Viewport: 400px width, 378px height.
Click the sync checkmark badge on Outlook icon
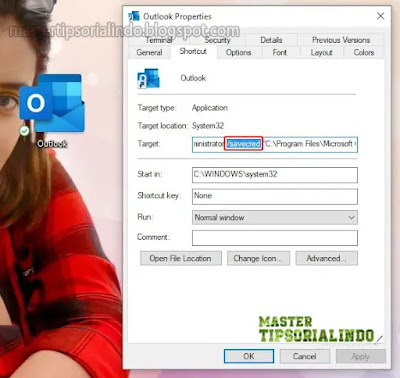[x=24, y=131]
